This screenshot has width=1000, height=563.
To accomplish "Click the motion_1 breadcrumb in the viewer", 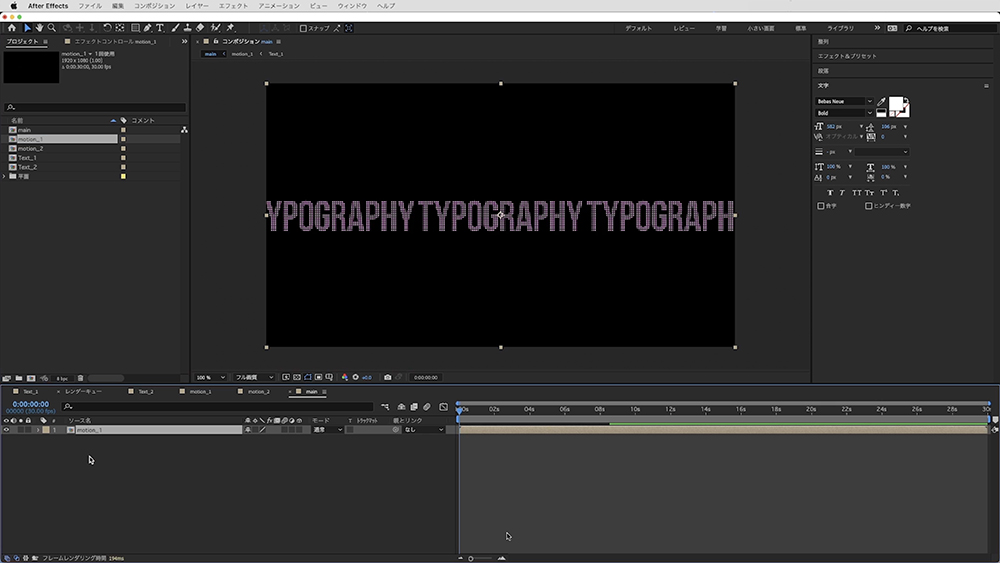I will pos(242,53).
